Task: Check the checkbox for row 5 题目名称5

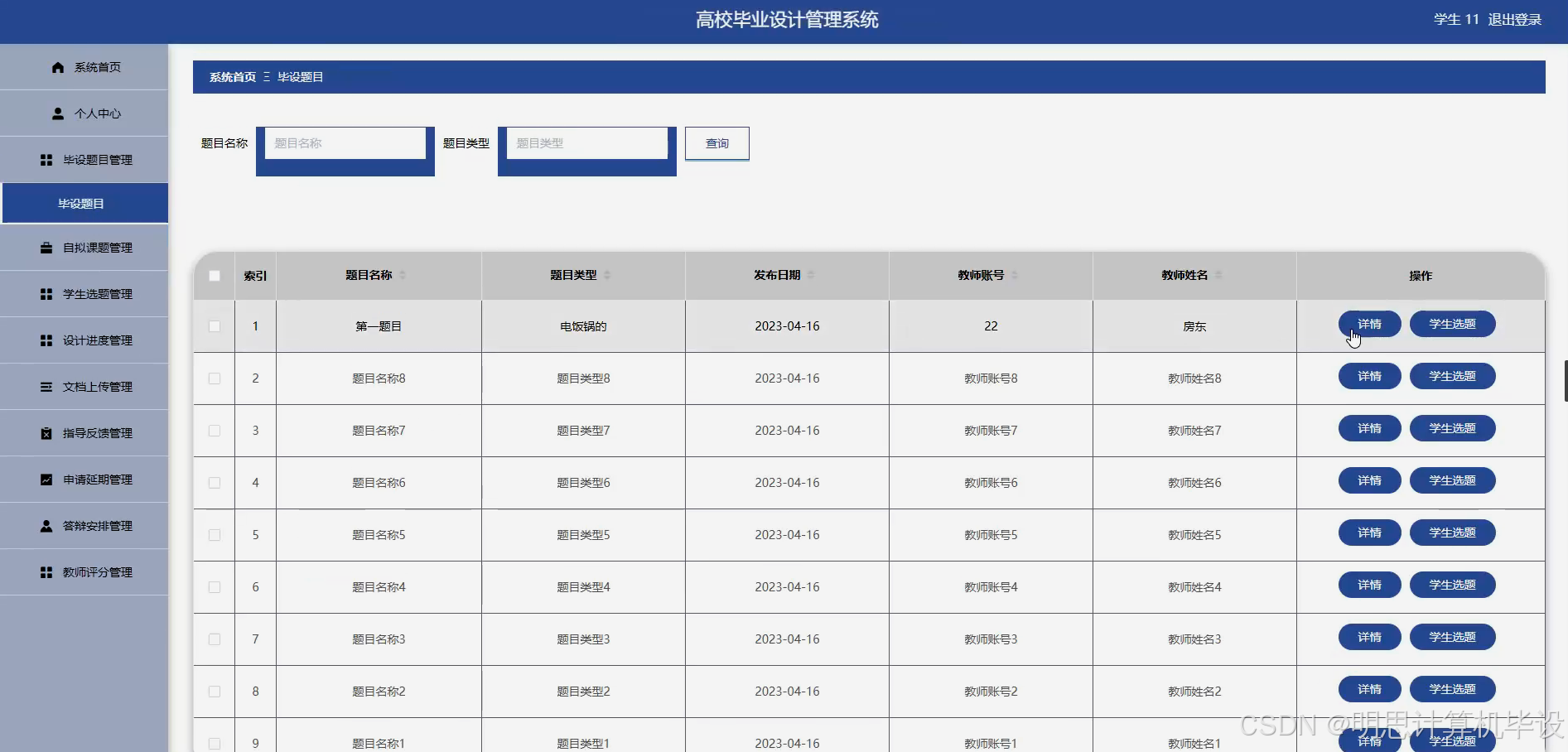Action: (x=214, y=535)
